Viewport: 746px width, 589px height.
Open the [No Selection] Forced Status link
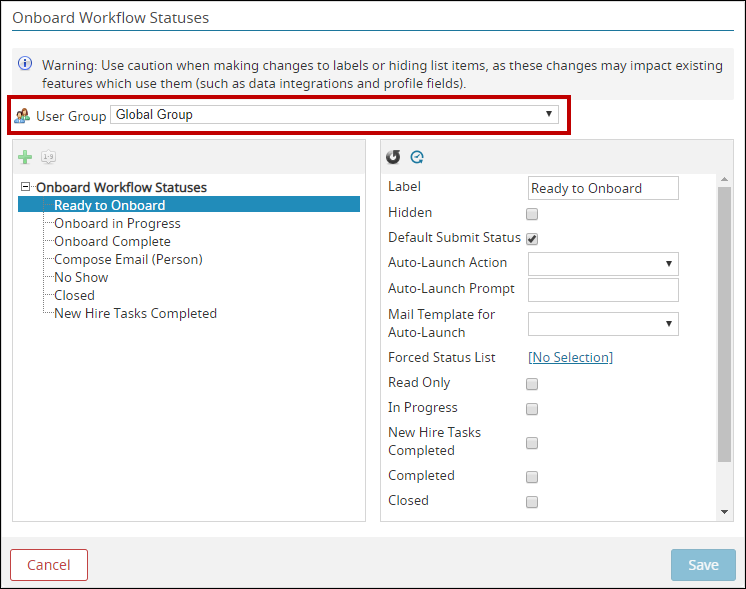click(570, 357)
